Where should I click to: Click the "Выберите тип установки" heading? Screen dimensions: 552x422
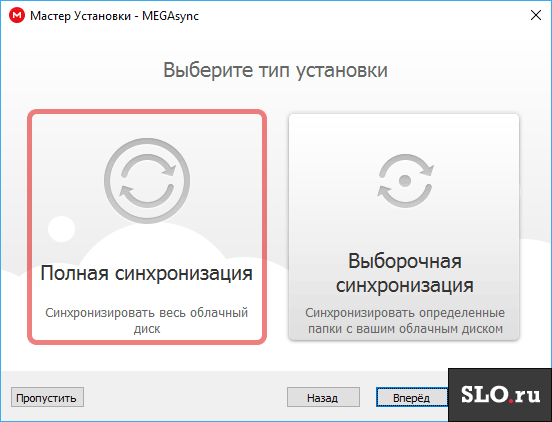point(276,70)
